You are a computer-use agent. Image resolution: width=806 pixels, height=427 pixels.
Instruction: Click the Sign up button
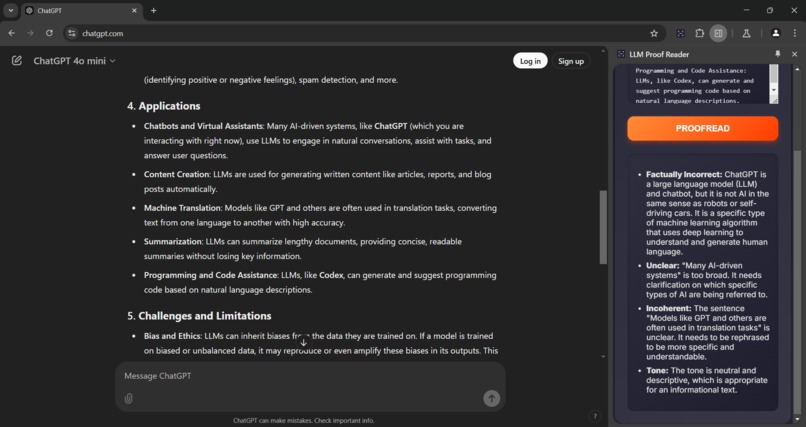571,61
